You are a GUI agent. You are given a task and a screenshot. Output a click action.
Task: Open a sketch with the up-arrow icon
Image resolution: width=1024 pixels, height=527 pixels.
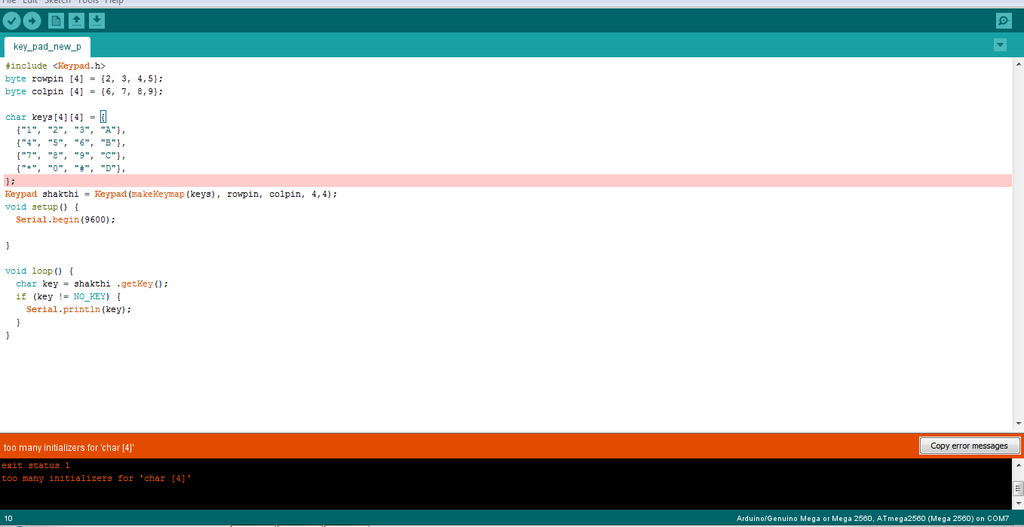coord(77,21)
